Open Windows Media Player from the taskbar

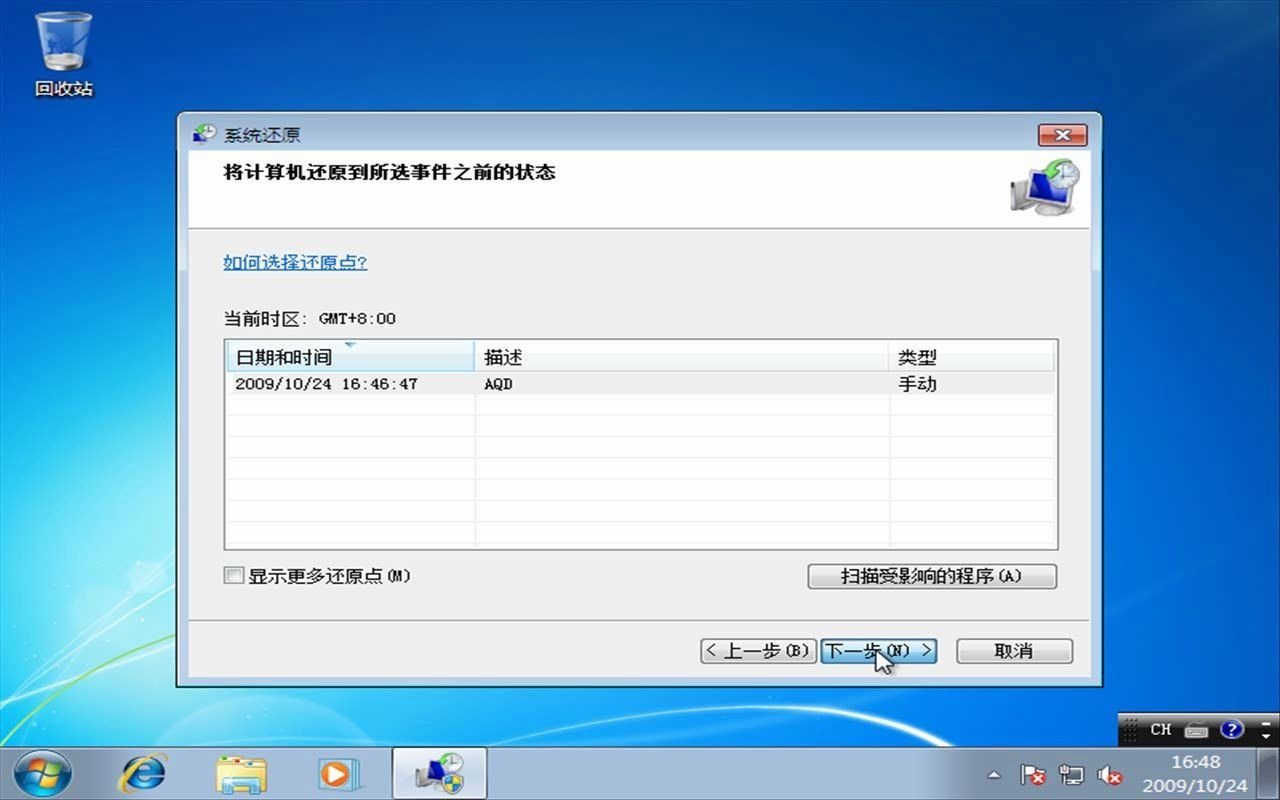pos(338,773)
